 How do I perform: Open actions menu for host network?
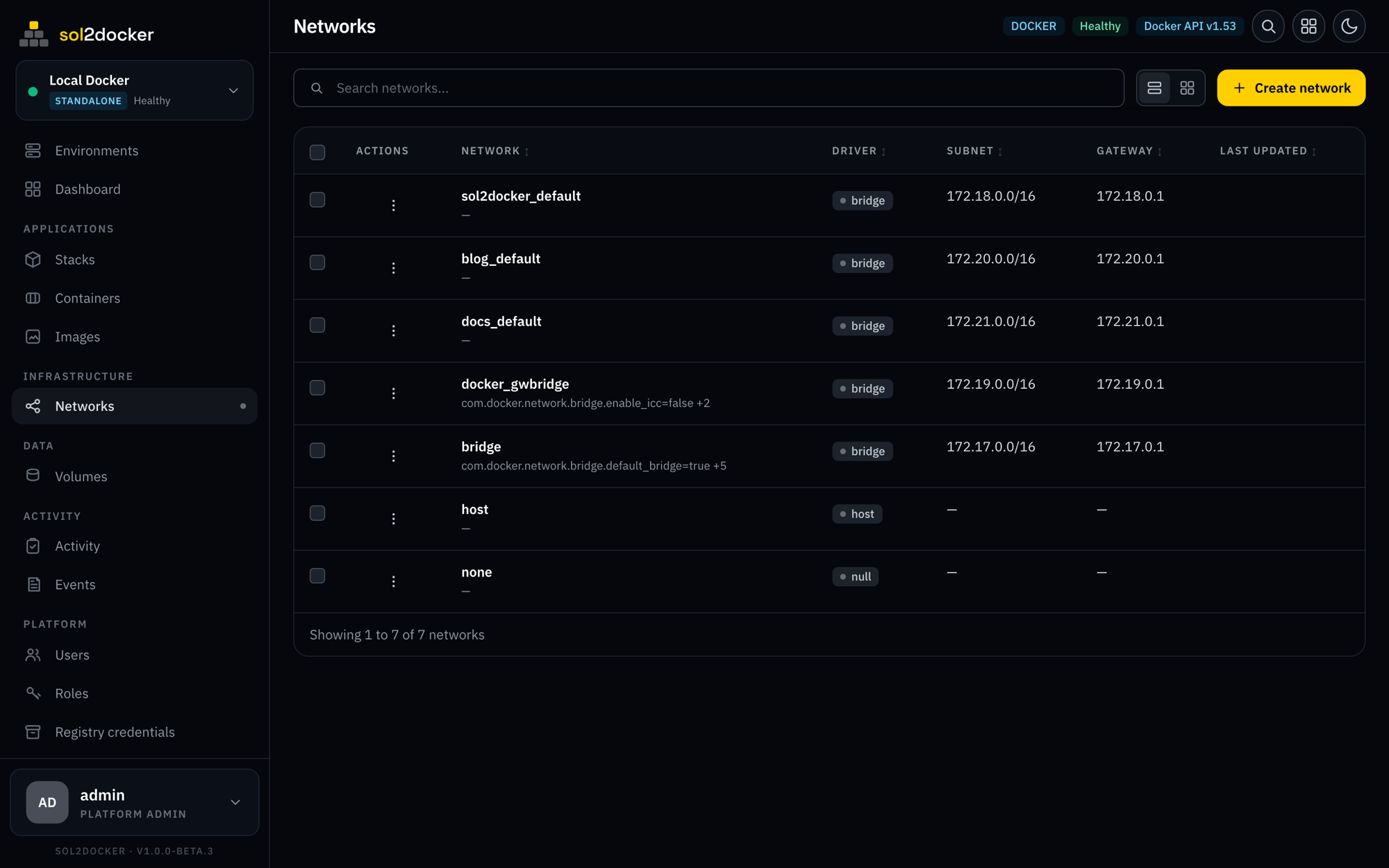tap(393, 519)
